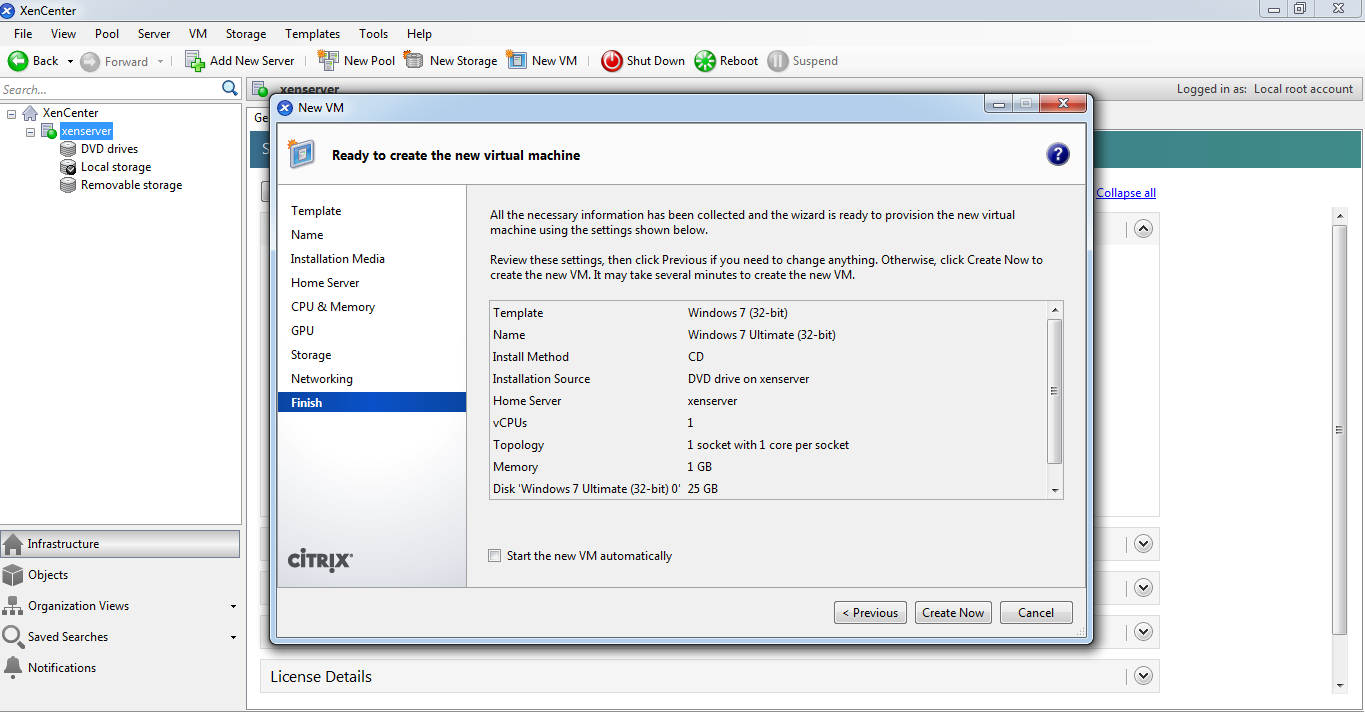Click the Add New Server icon

pos(195,61)
